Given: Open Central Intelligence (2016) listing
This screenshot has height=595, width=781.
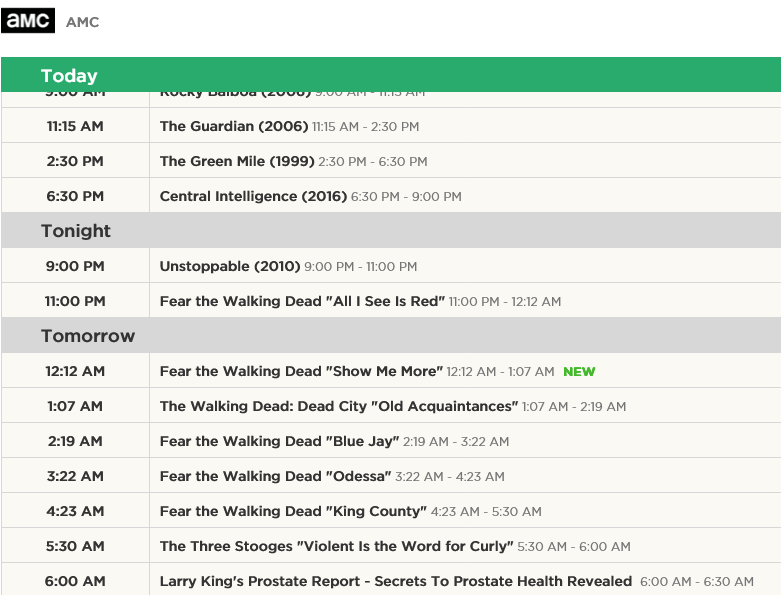Looking at the screenshot, I should click(x=253, y=196).
